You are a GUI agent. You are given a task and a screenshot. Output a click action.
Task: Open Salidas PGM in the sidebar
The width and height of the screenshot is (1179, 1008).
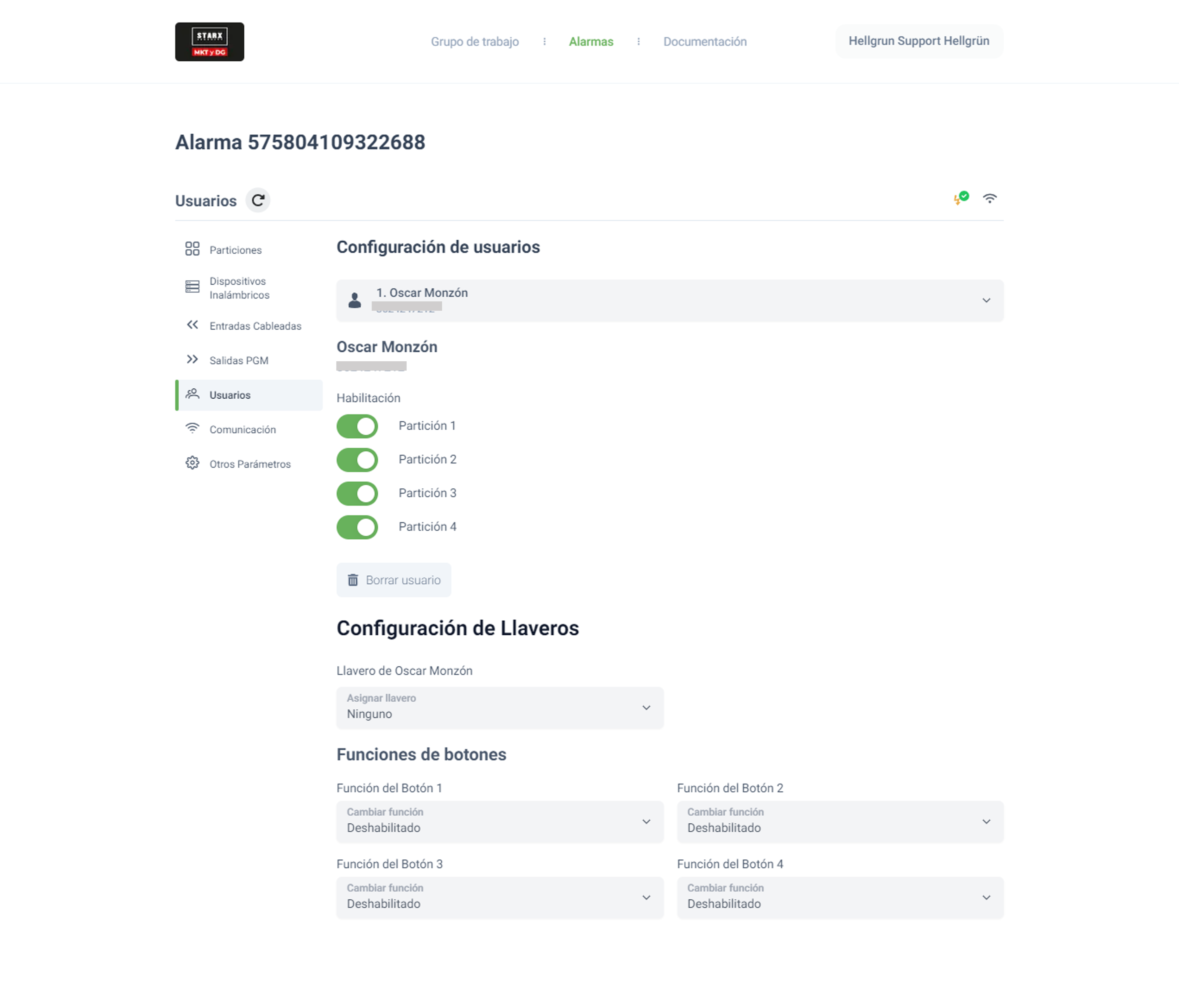pyautogui.click(x=238, y=361)
